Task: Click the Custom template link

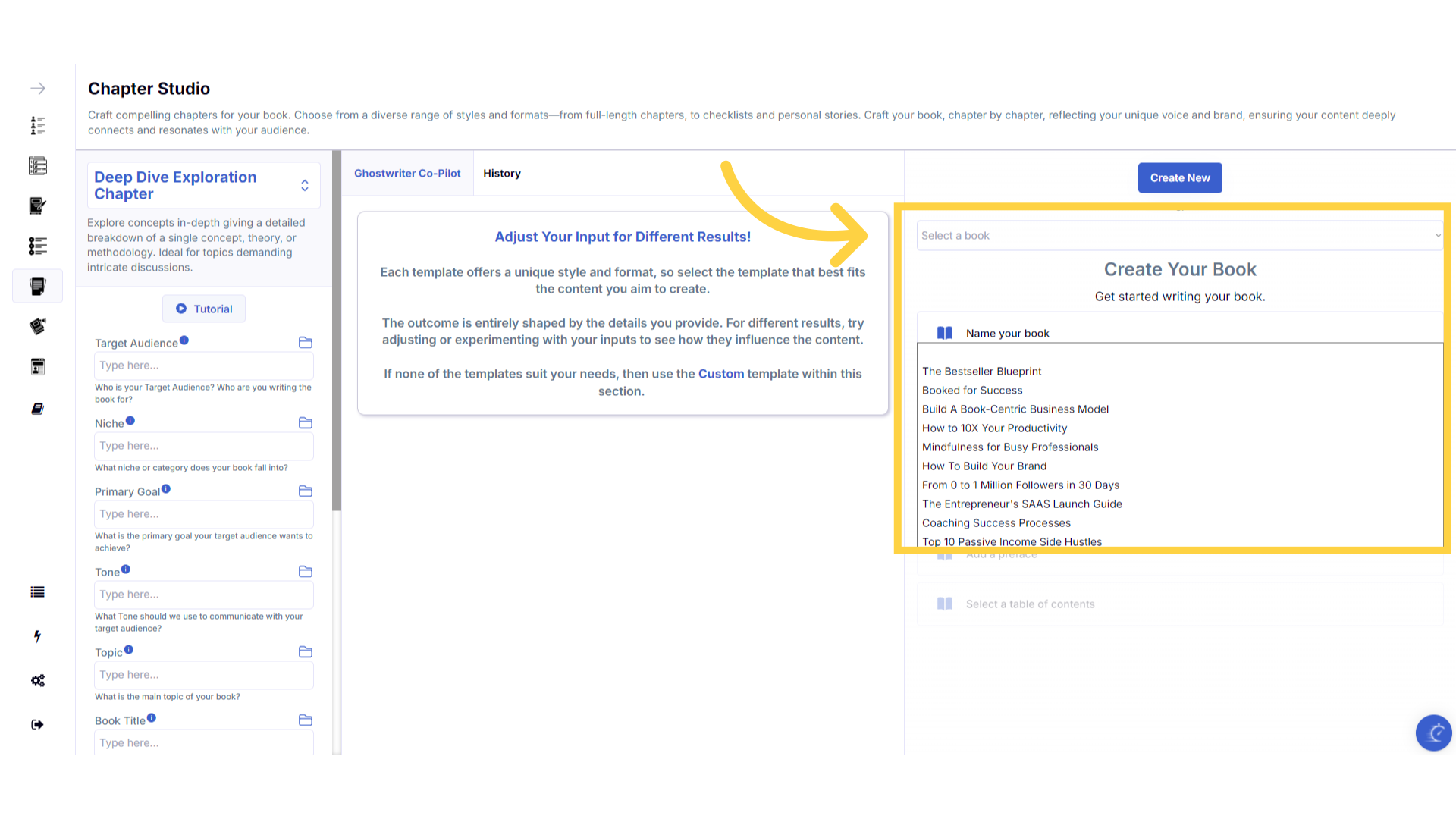Action: click(721, 374)
